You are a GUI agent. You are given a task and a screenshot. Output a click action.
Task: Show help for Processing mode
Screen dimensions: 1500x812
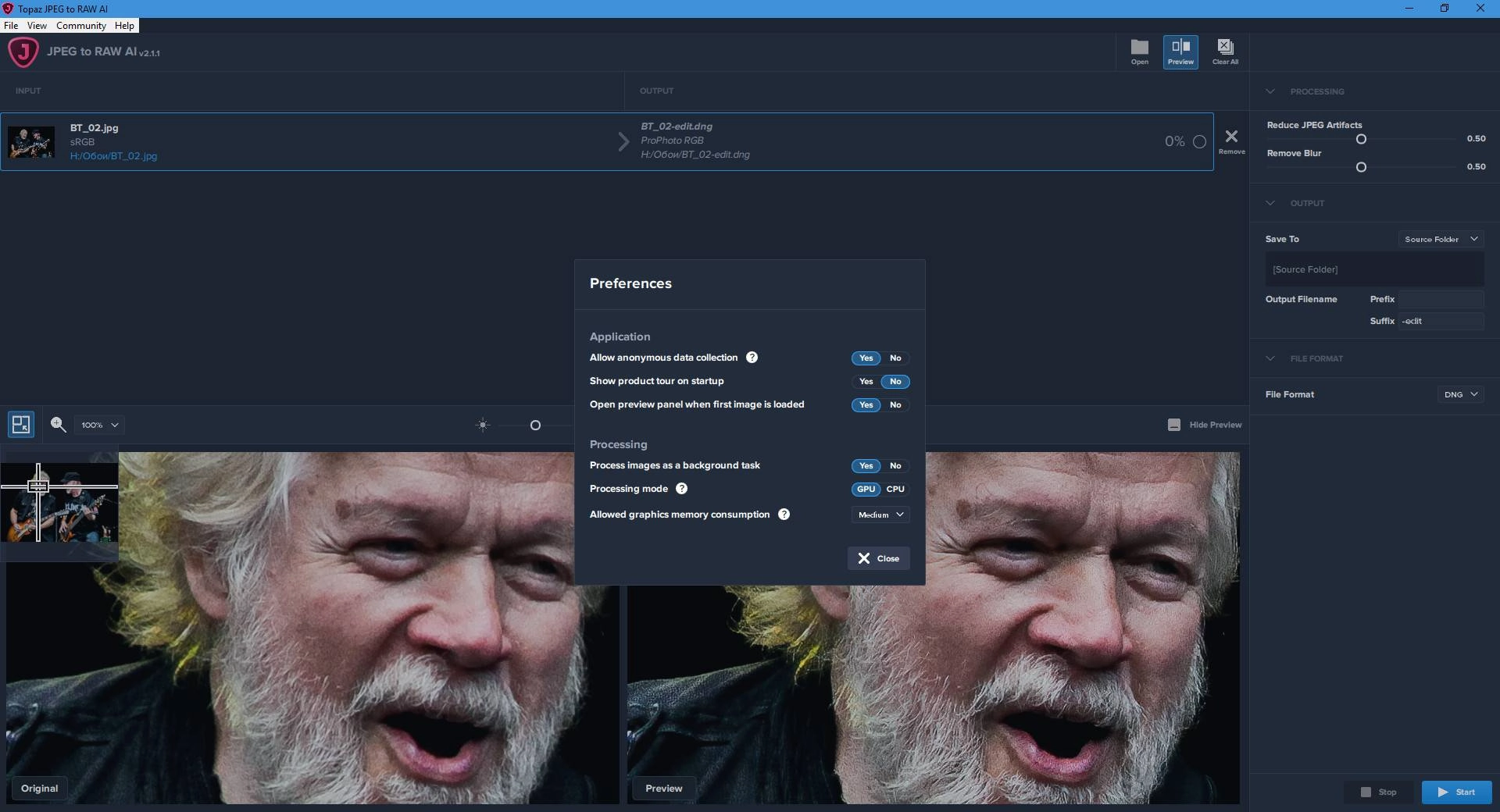point(681,489)
